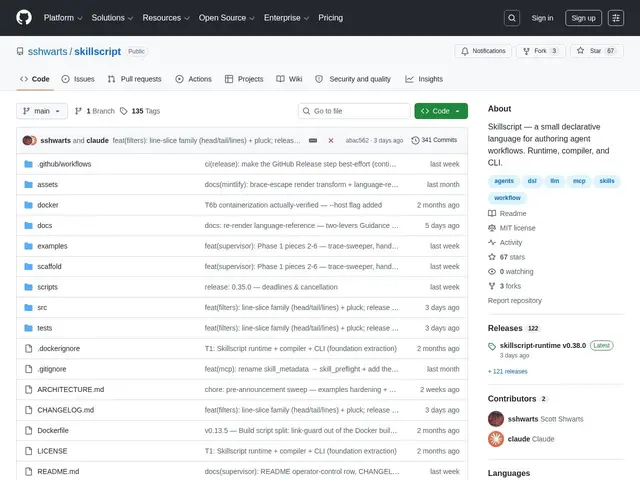Open the appearance settings icon beside Sign up
This screenshot has height=480, width=640.
tap(616, 18)
